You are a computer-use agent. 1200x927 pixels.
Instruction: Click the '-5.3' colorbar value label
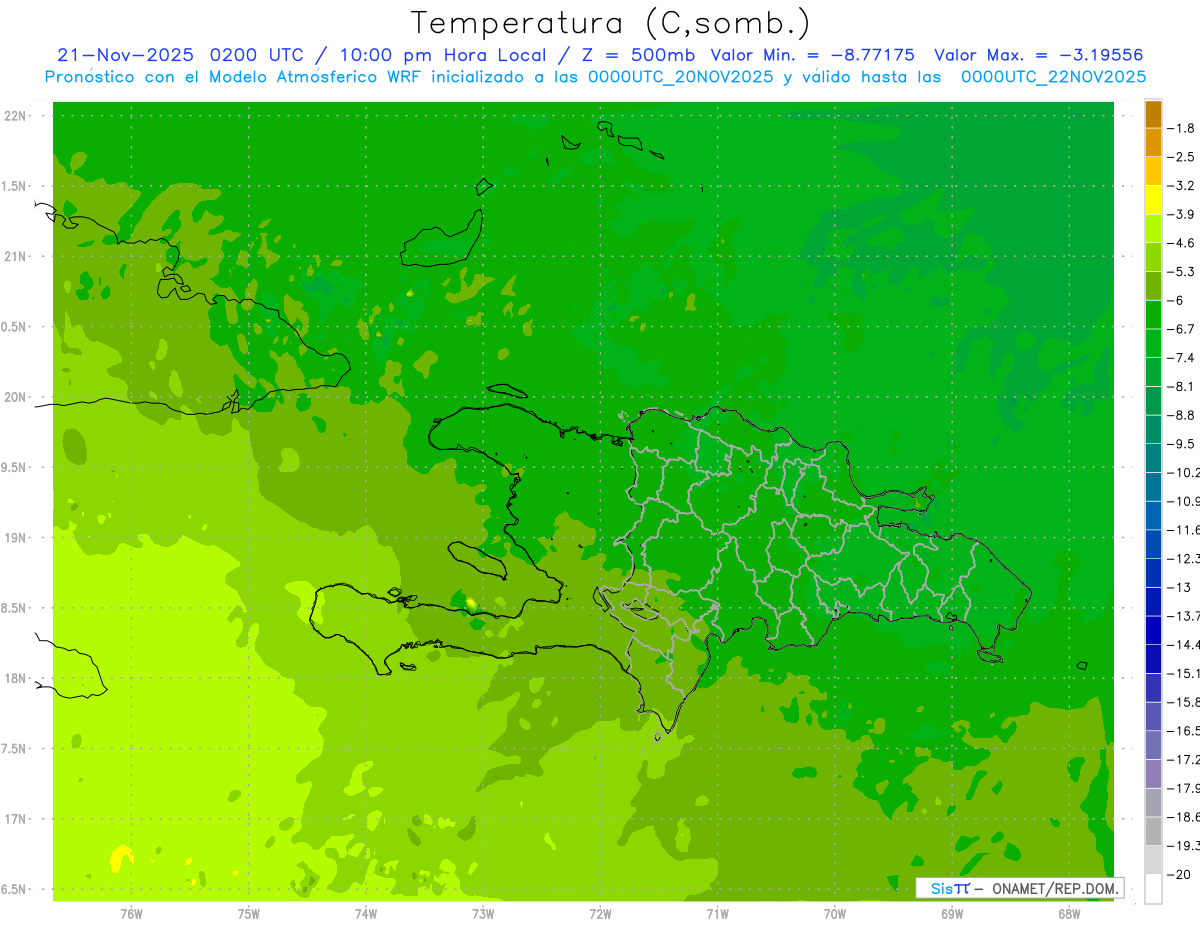tap(1181, 271)
